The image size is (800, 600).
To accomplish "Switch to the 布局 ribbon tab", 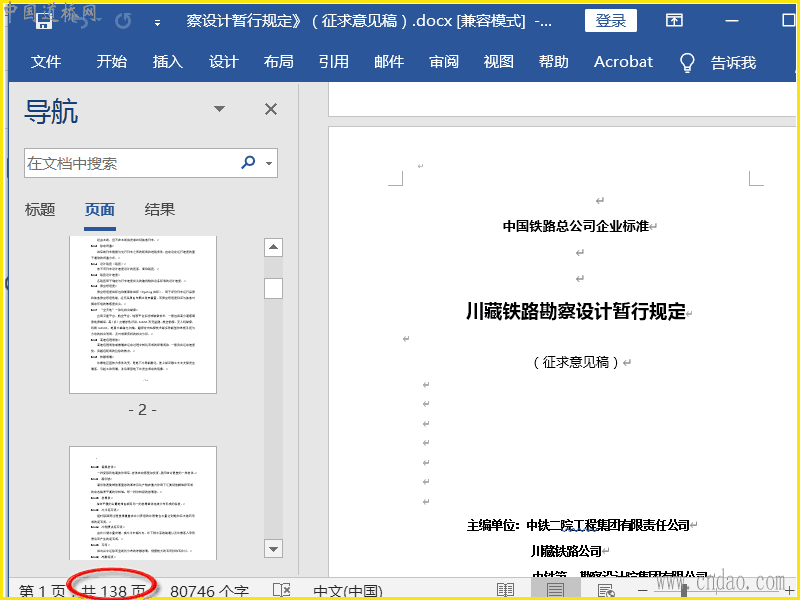I will coord(279,62).
